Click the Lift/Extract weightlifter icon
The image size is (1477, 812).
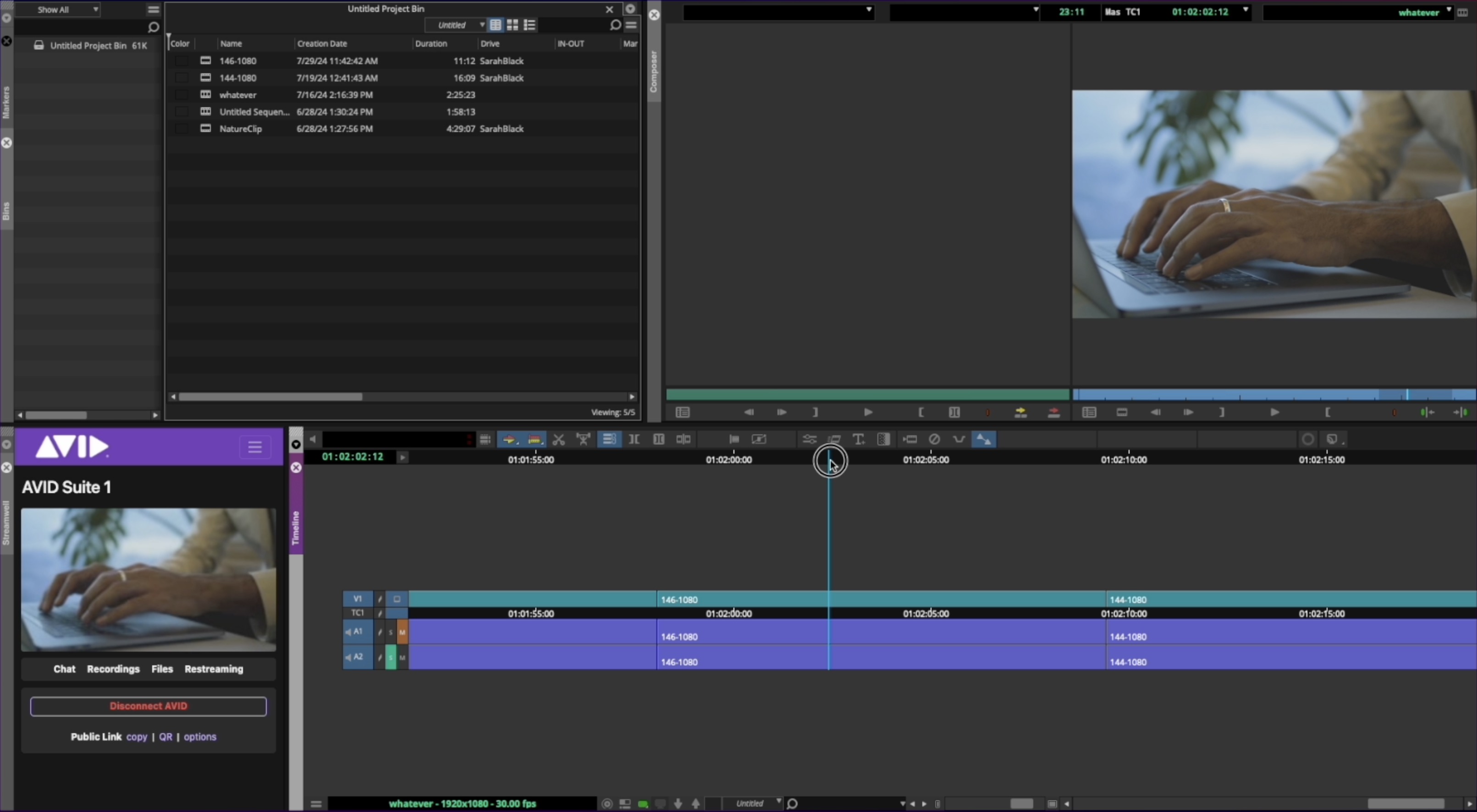click(583, 439)
